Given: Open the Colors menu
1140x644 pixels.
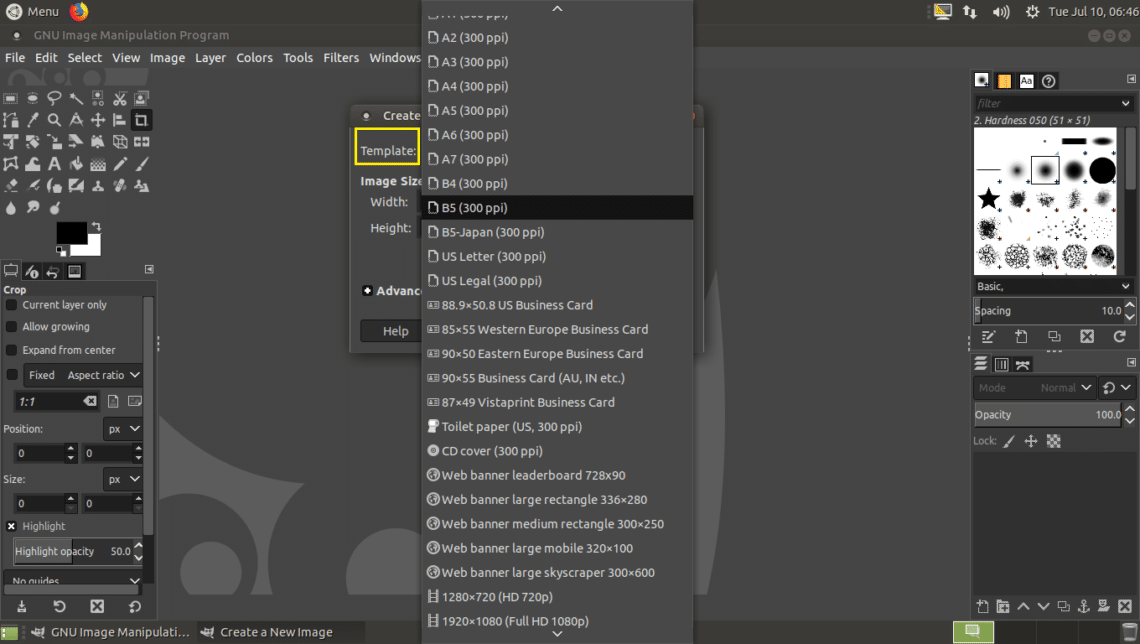Looking at the screenshot, I should pyautogui.click(x=254, y=57).
